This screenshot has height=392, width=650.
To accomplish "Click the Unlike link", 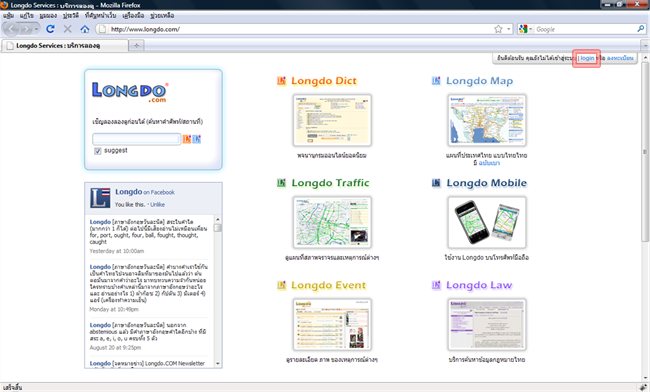I will click(158, 205).
